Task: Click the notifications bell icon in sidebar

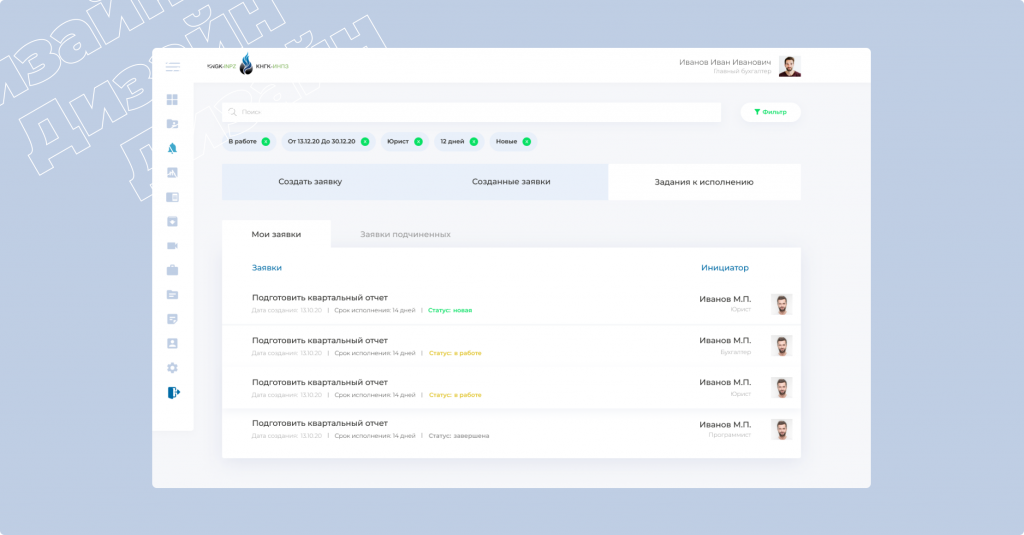Action: 172,148
